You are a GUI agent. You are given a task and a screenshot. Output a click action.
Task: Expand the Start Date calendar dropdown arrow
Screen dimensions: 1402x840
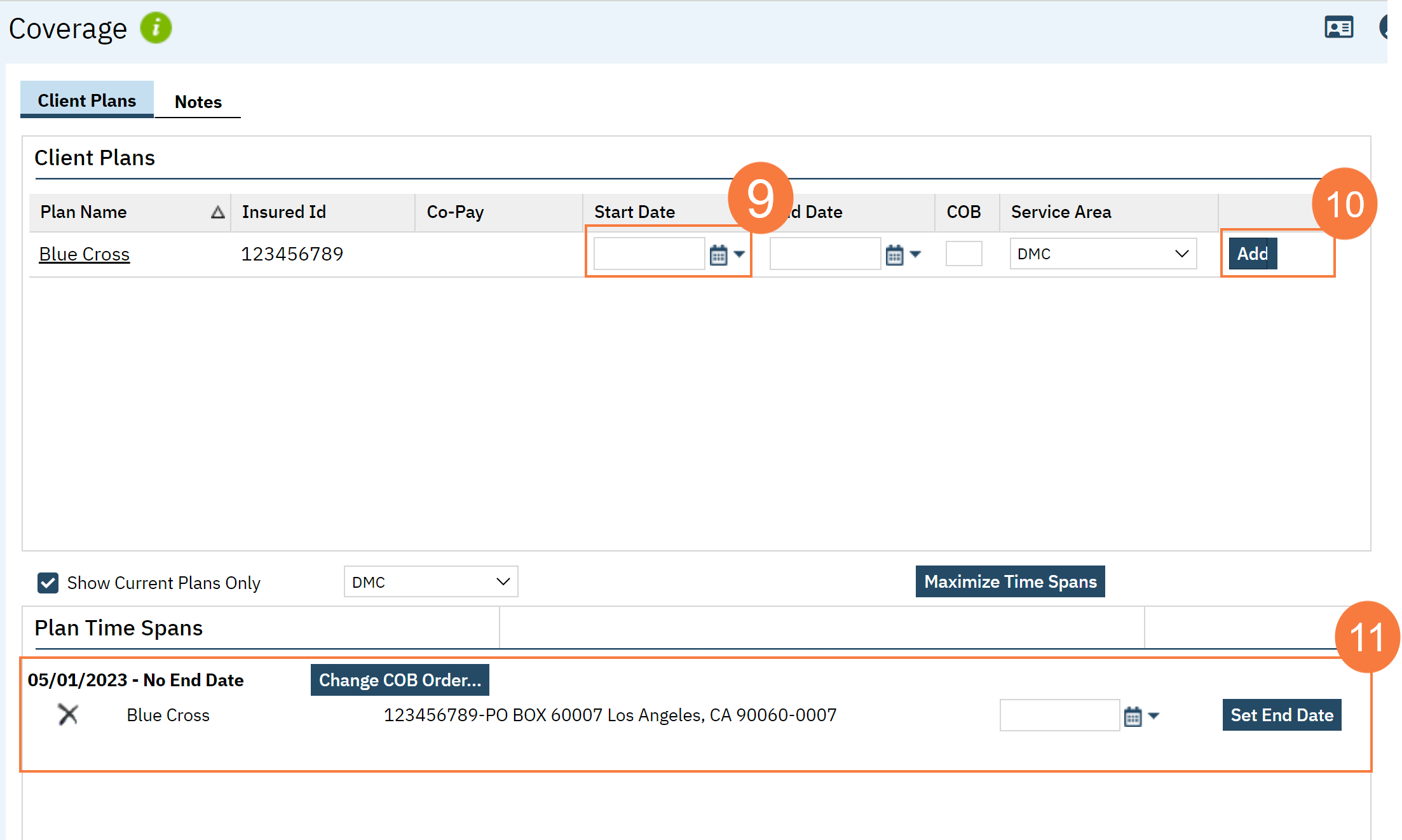739,254
